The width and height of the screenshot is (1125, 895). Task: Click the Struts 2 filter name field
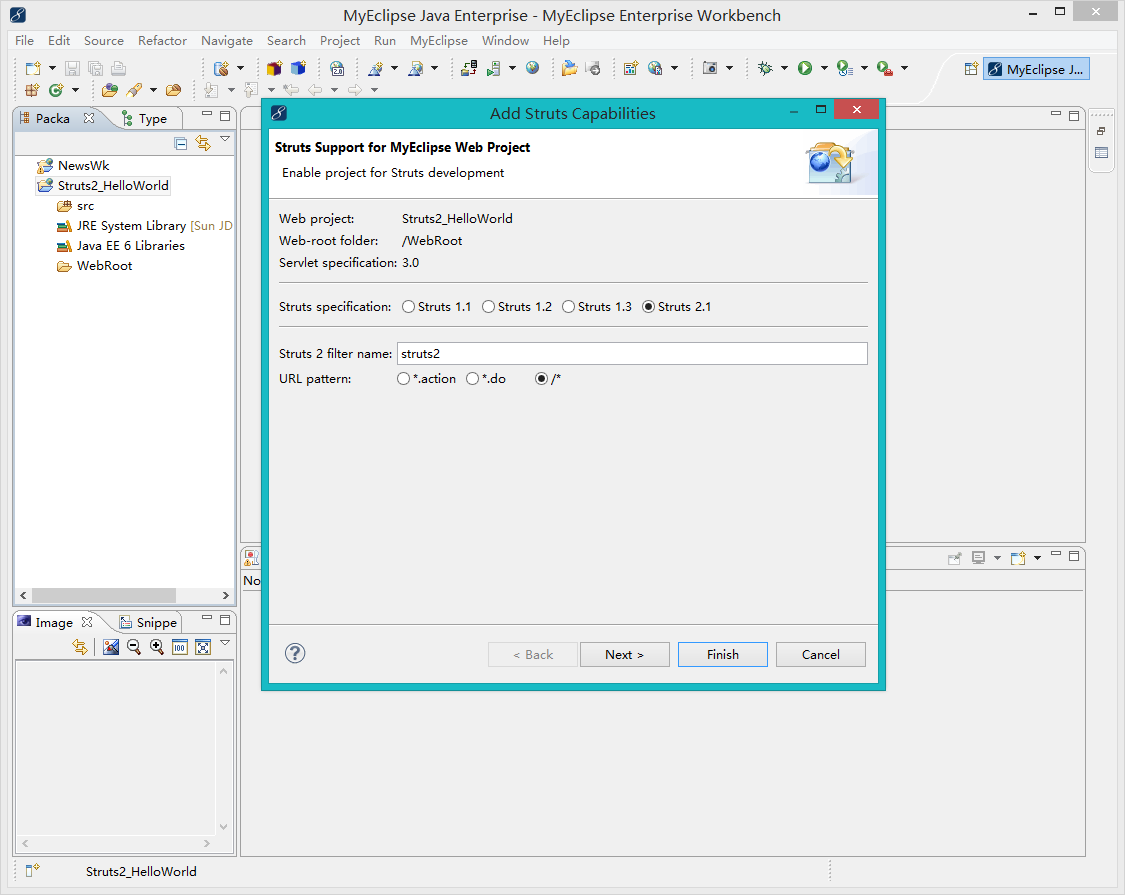(632, 353)
